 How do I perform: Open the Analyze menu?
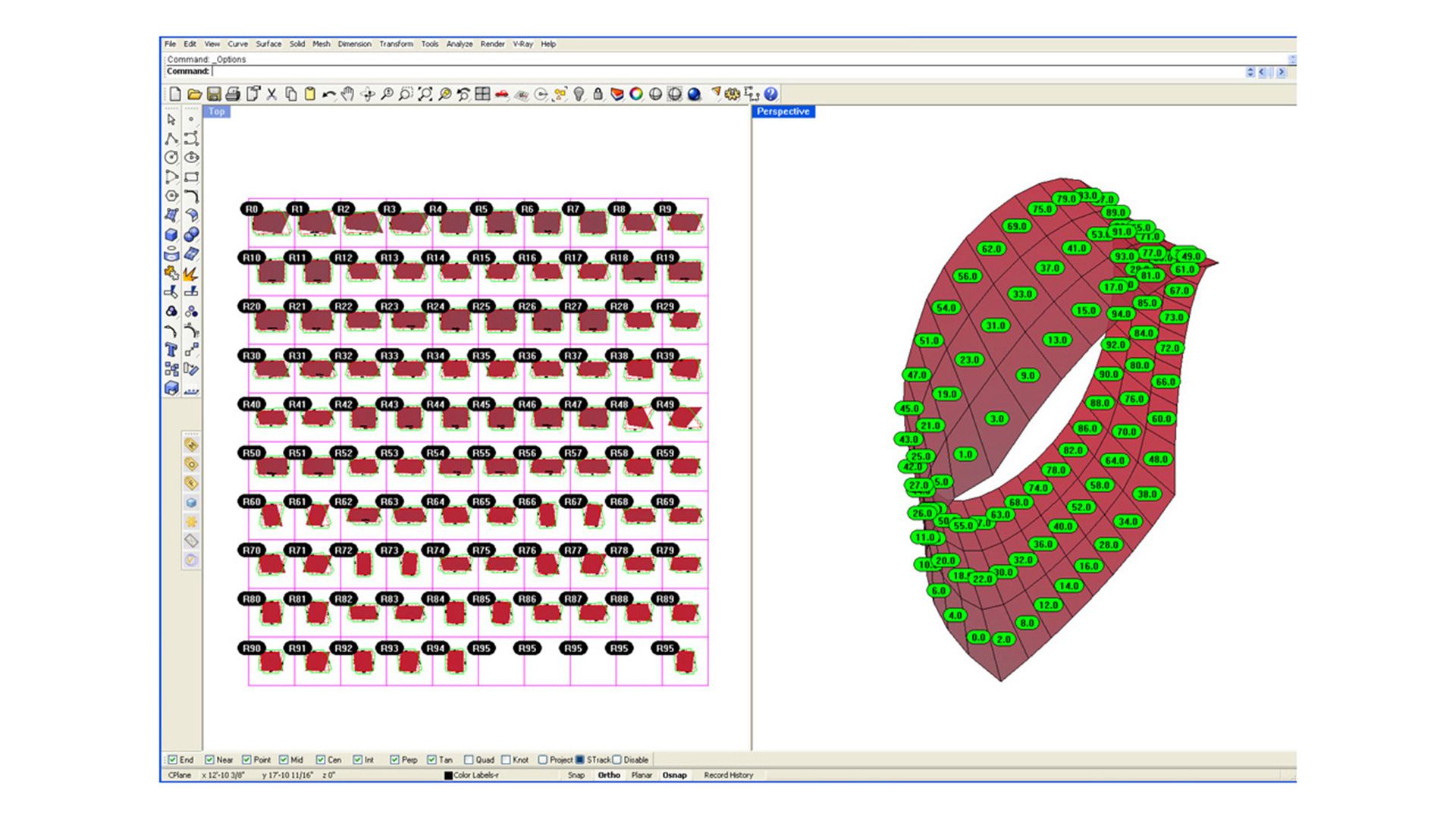pyautogui.click(x=460, y=44)
